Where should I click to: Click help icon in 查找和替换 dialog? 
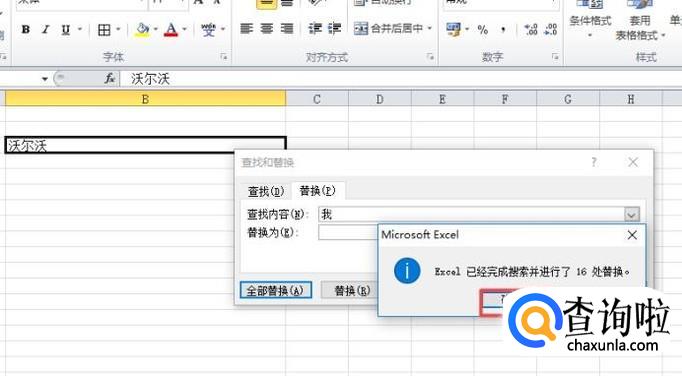click(x=594, y=162)
